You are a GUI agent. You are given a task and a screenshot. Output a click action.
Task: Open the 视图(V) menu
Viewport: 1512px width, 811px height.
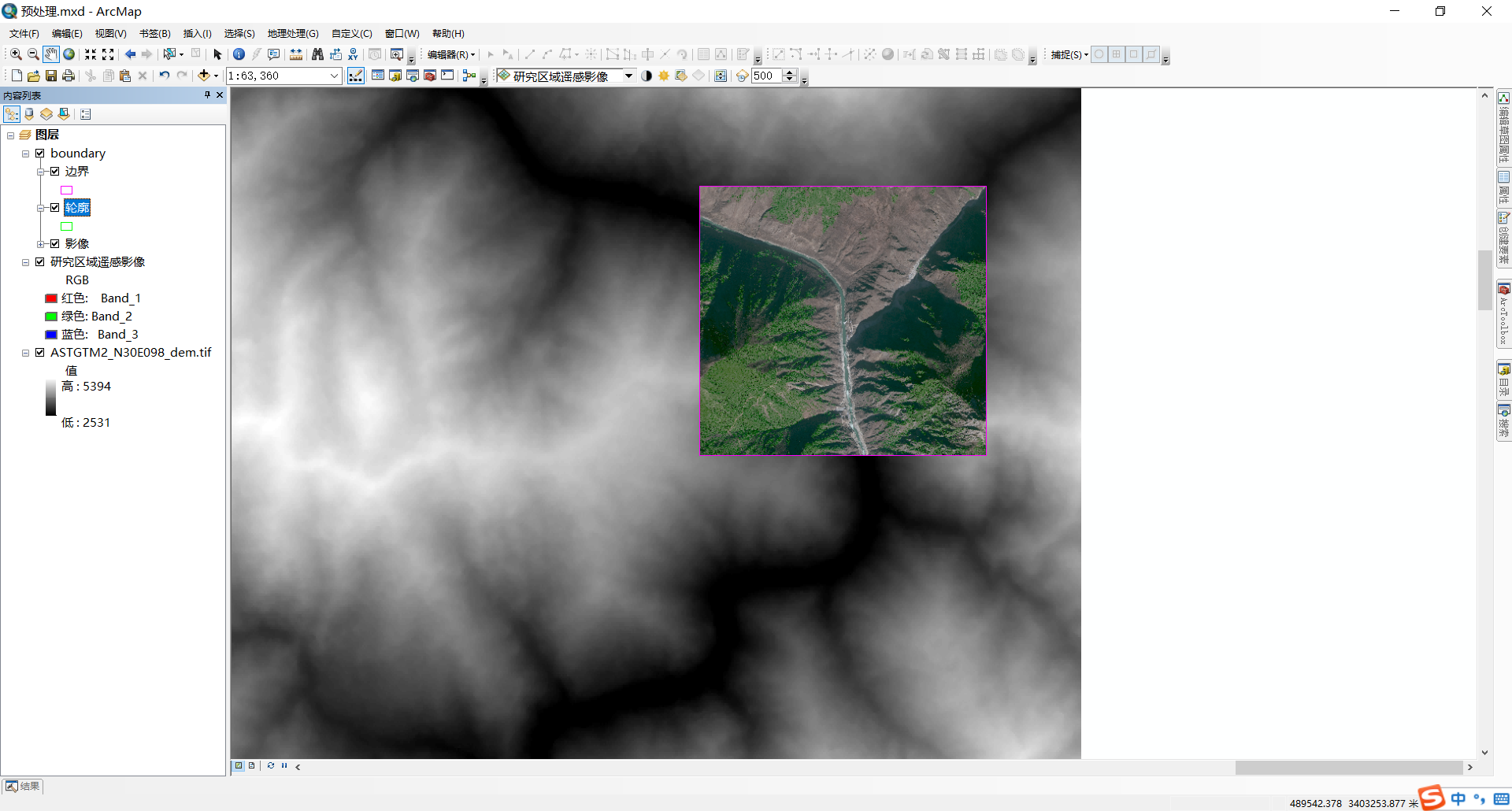tap(111, 34)
